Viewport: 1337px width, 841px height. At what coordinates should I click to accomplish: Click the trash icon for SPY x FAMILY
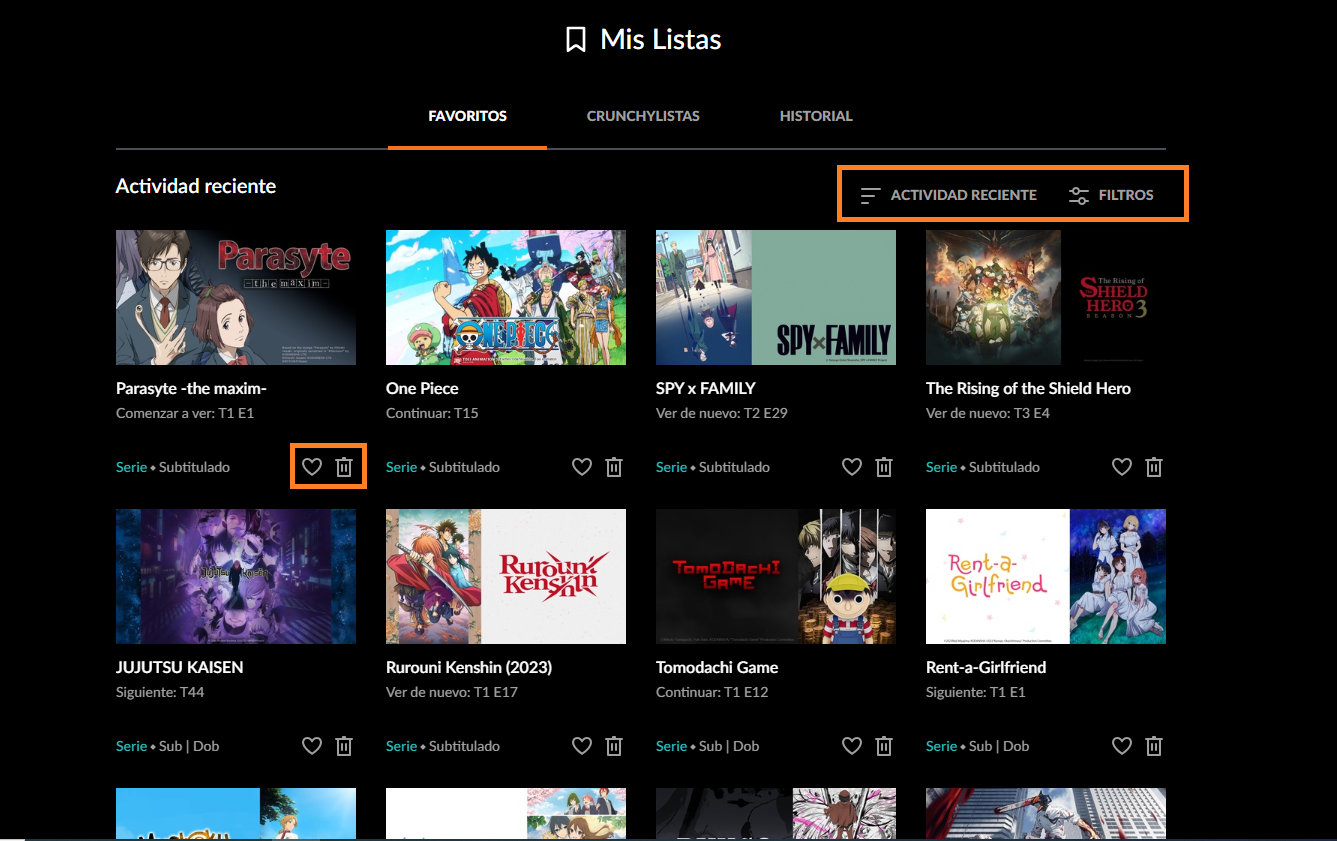[x=884, y=467]
